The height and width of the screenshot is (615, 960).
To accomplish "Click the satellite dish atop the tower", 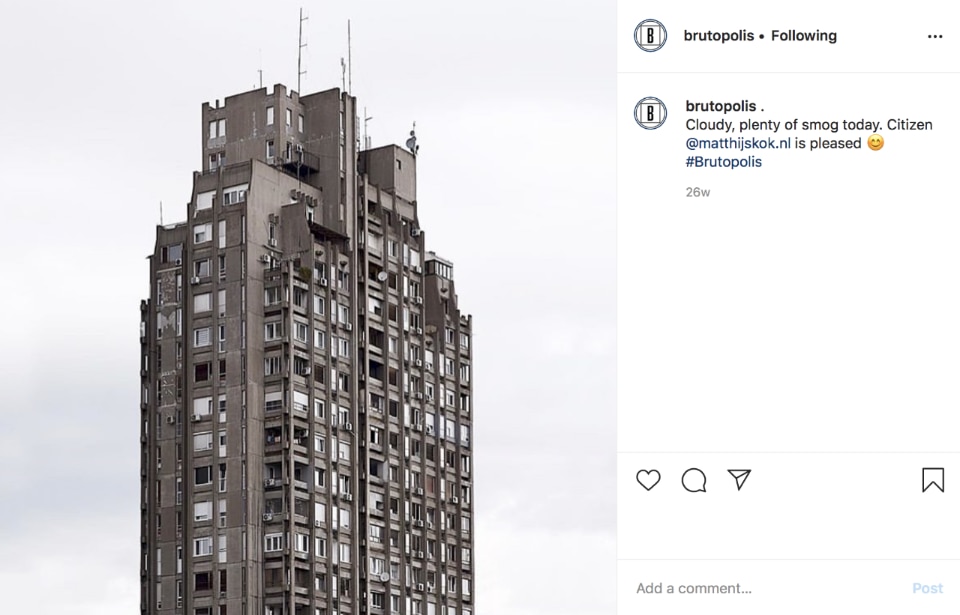I will [411, 145].
